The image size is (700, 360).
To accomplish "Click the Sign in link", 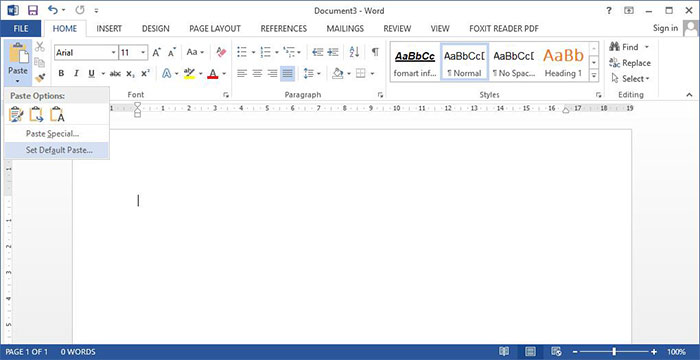I will pos(665,28).
